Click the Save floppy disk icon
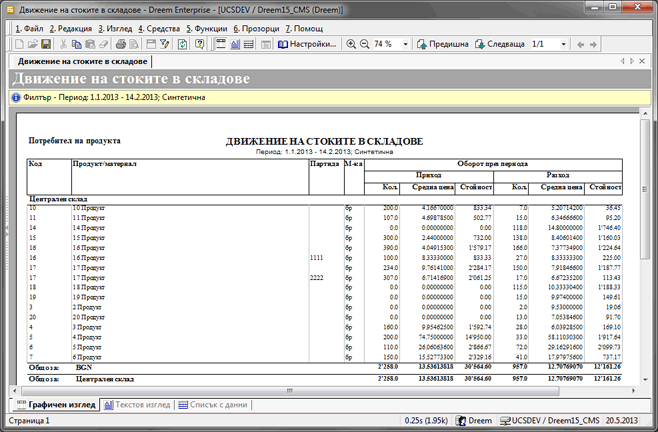This screenshot has height=432, width=658. click(46, 44)
